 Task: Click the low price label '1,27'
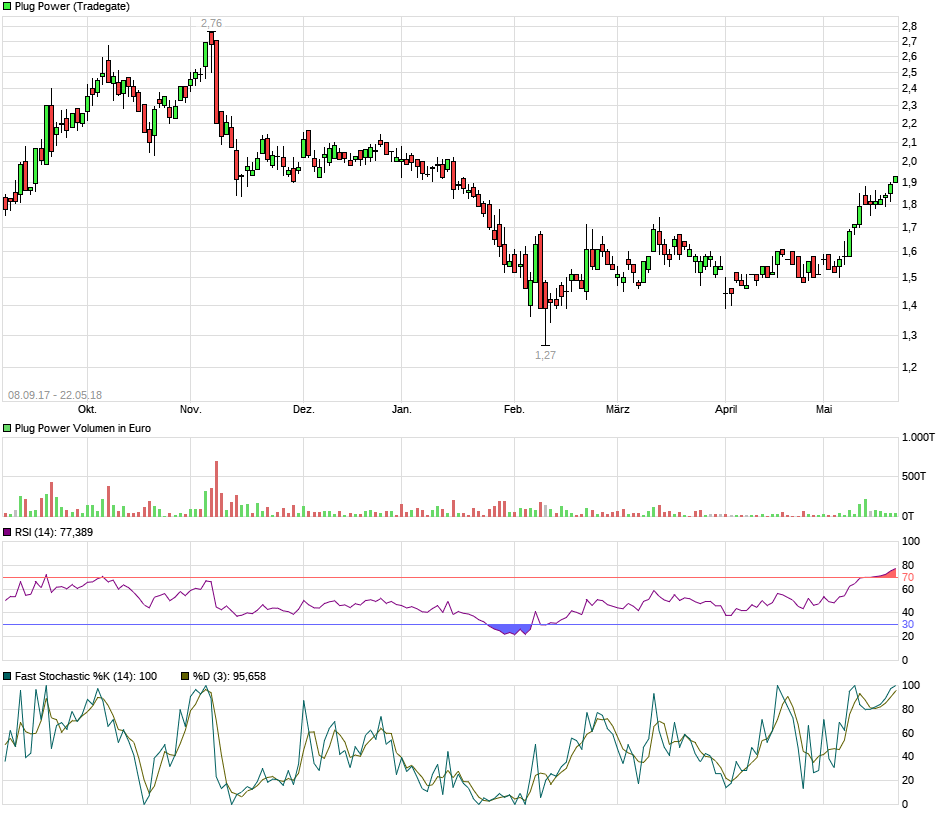546,355
